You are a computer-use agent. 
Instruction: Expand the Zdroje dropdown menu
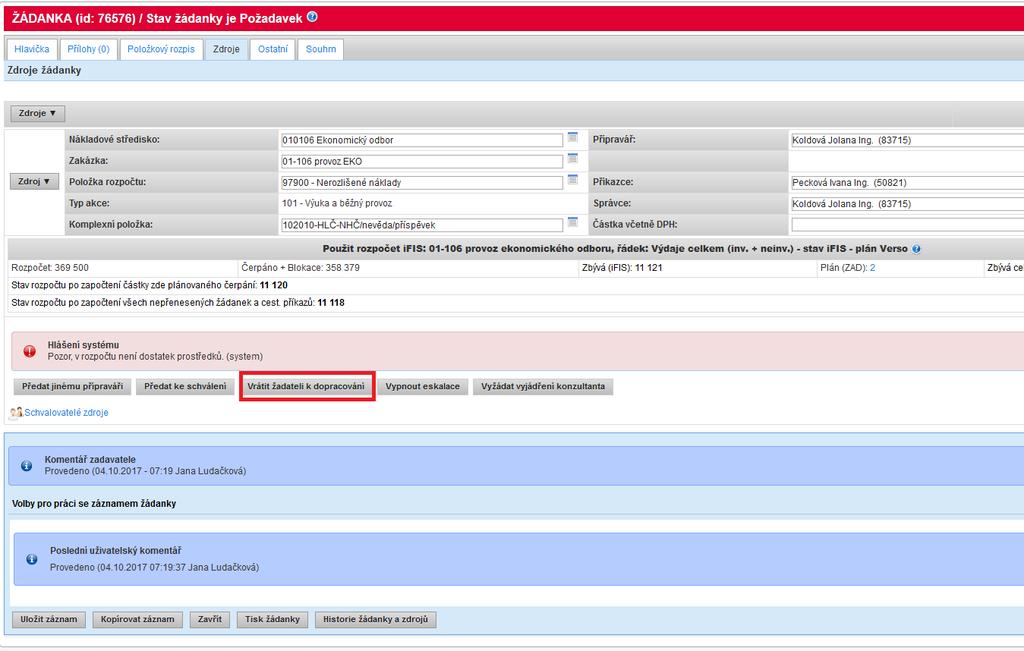[x=37, y=113]
